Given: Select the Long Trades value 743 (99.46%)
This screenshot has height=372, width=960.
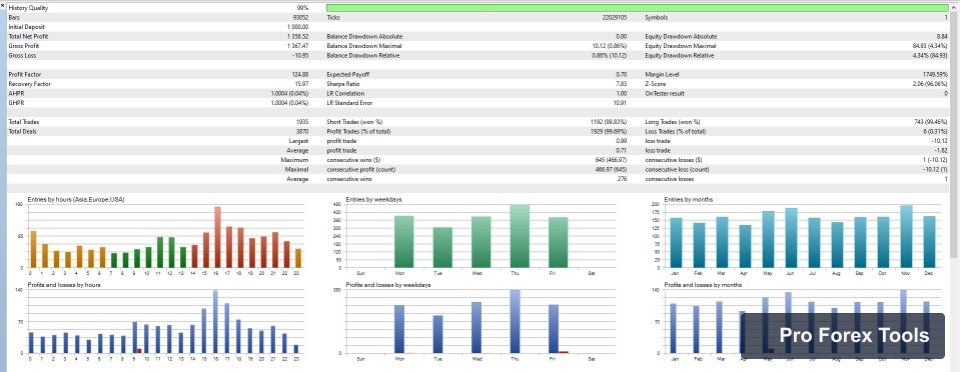Looking at the screenshot, I should coord(930,122).
